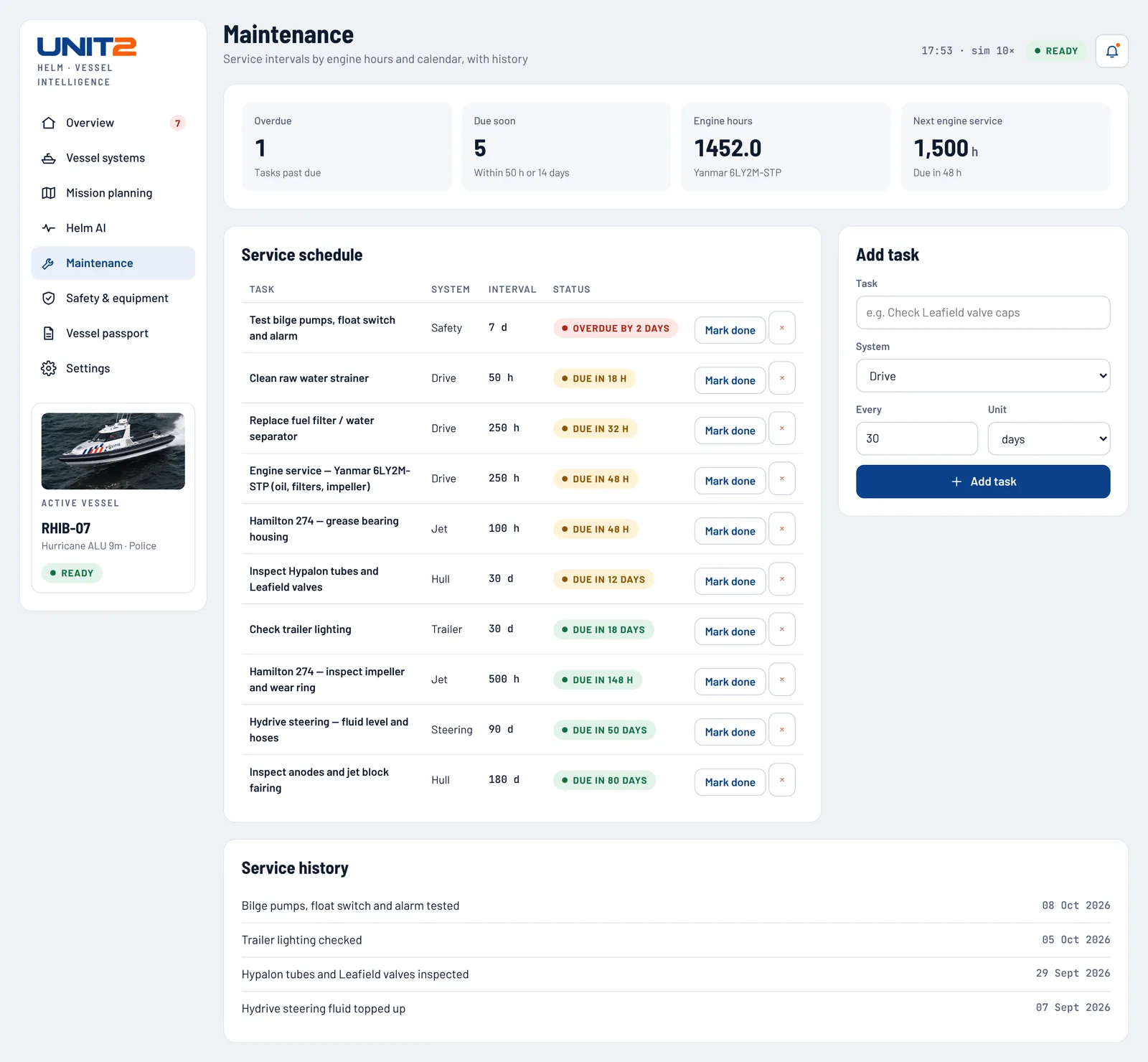Click the READY status pill in header

coord(1056,51)
